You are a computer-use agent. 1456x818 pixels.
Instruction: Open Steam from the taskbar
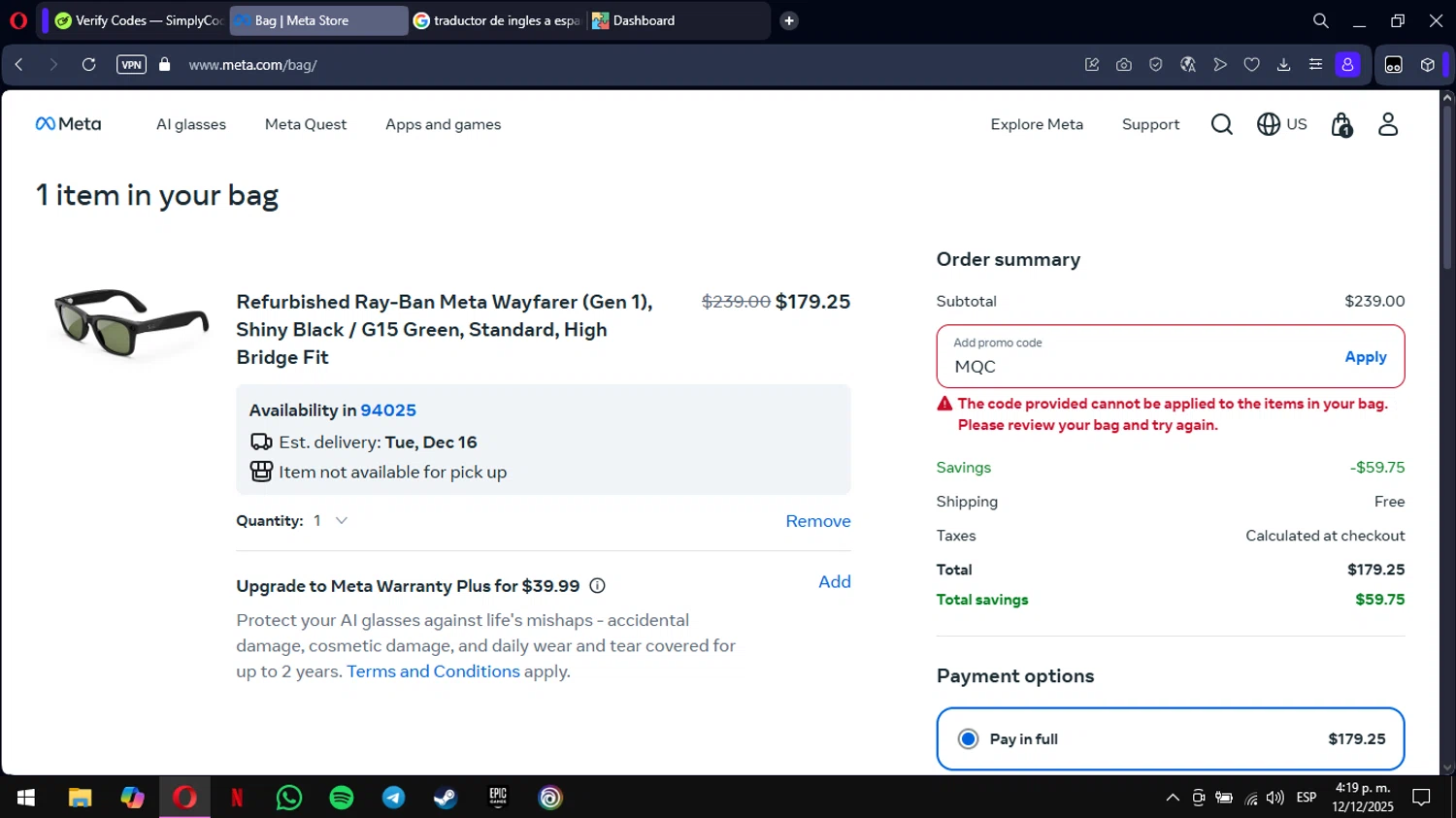click(446, 798)
